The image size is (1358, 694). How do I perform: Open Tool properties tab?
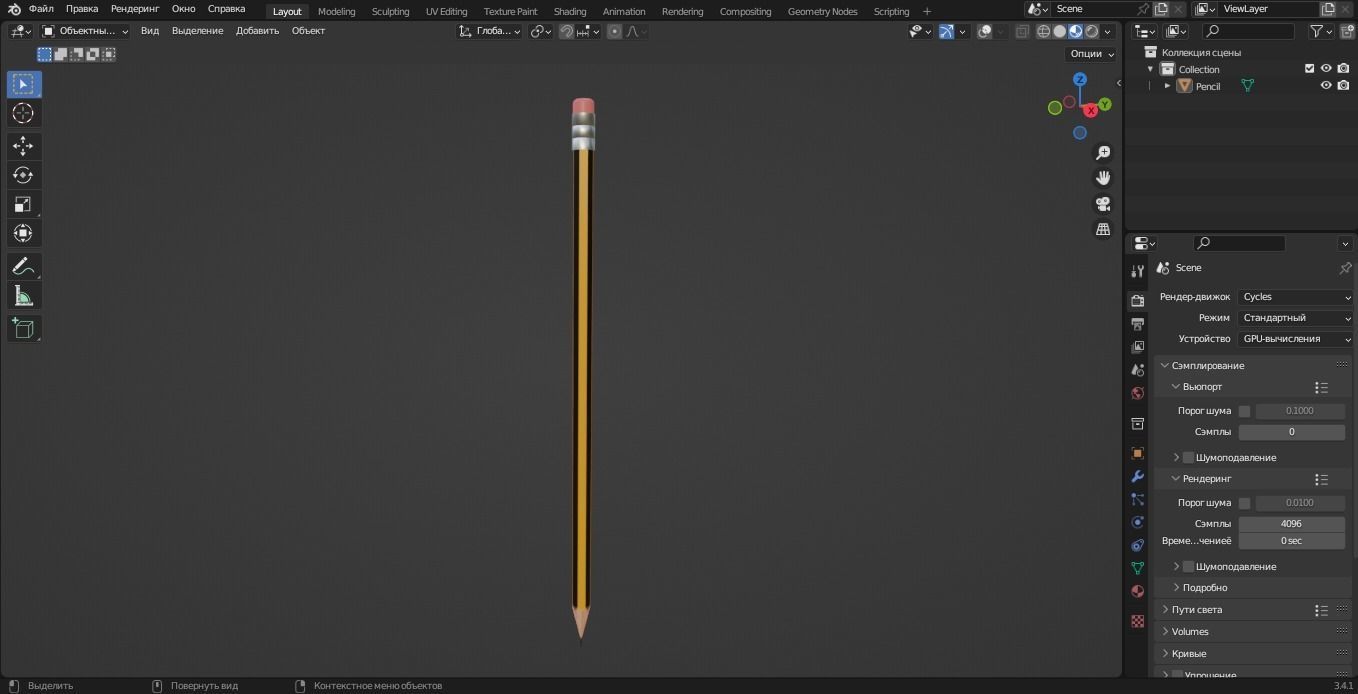(1137, 271)
